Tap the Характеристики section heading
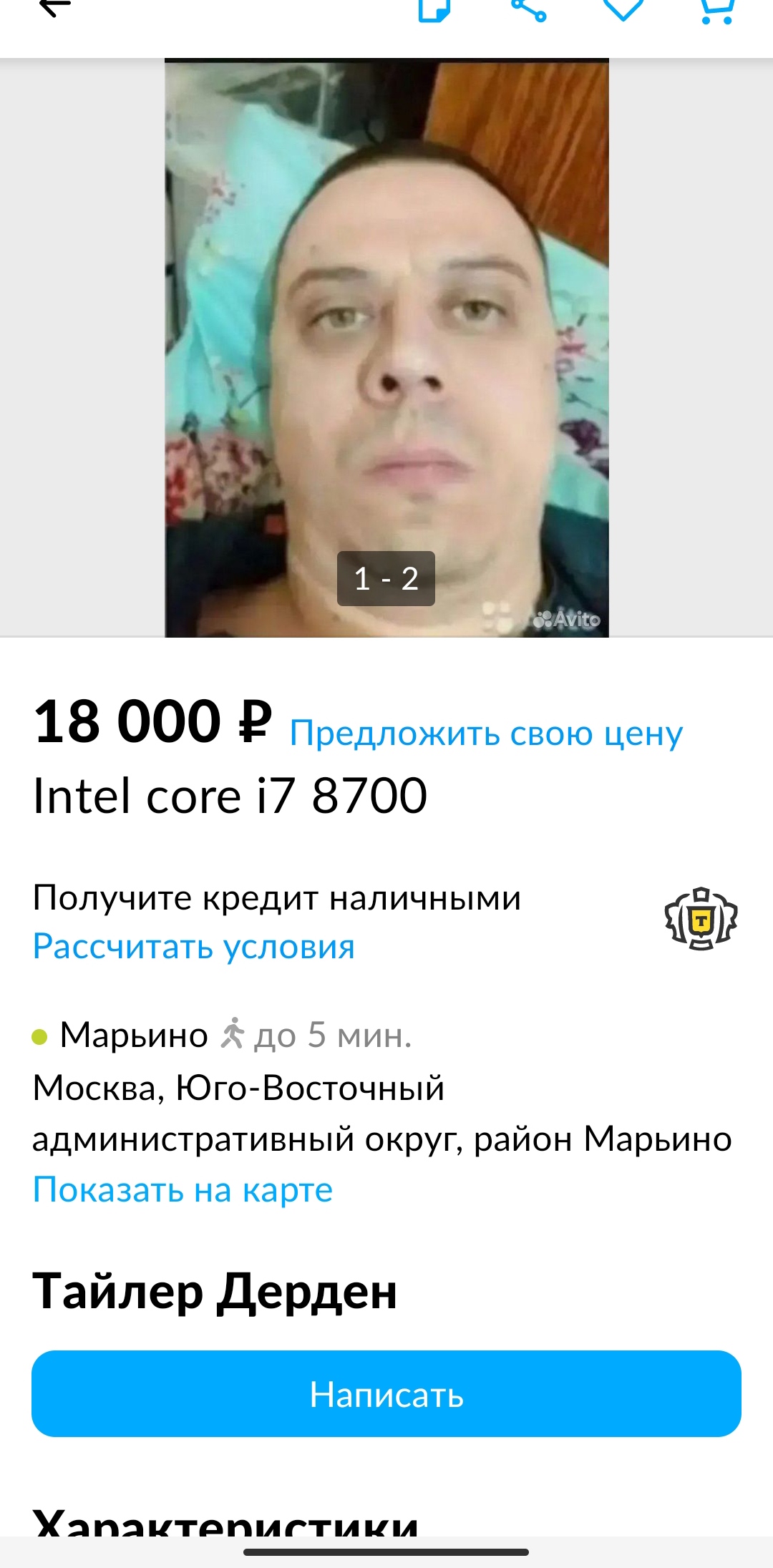Screen dimensions: 773x1568 tap(225, 1521)
